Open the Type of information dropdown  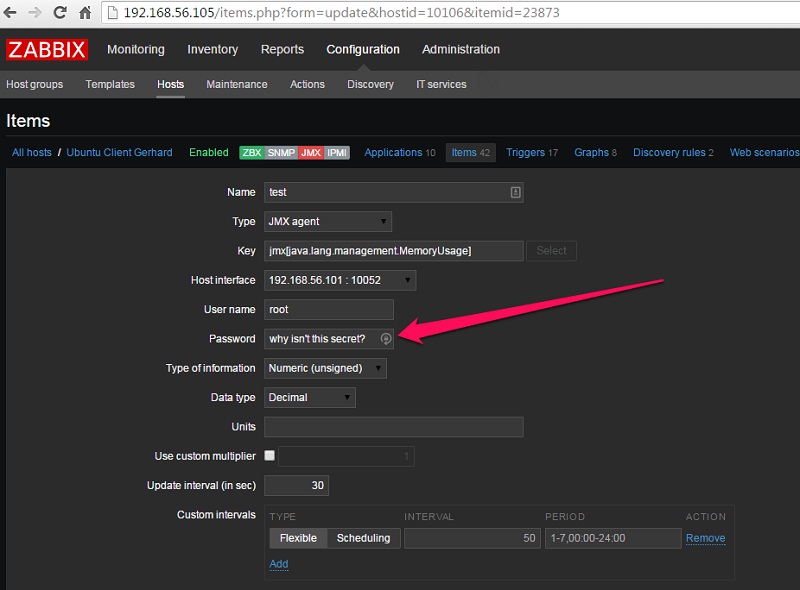coord(325,368)
